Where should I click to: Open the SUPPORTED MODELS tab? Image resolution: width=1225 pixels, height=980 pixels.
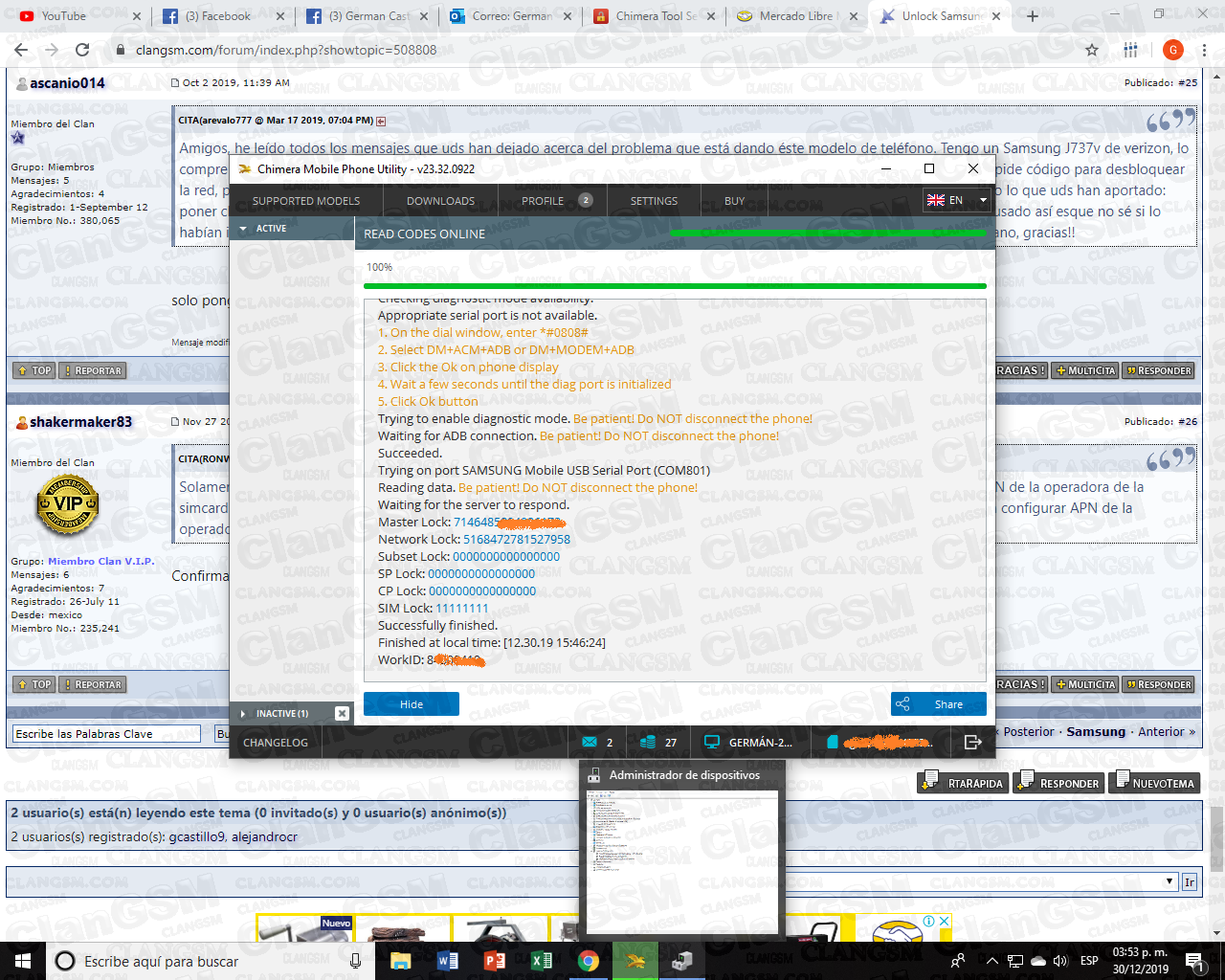tap(306, 201)
